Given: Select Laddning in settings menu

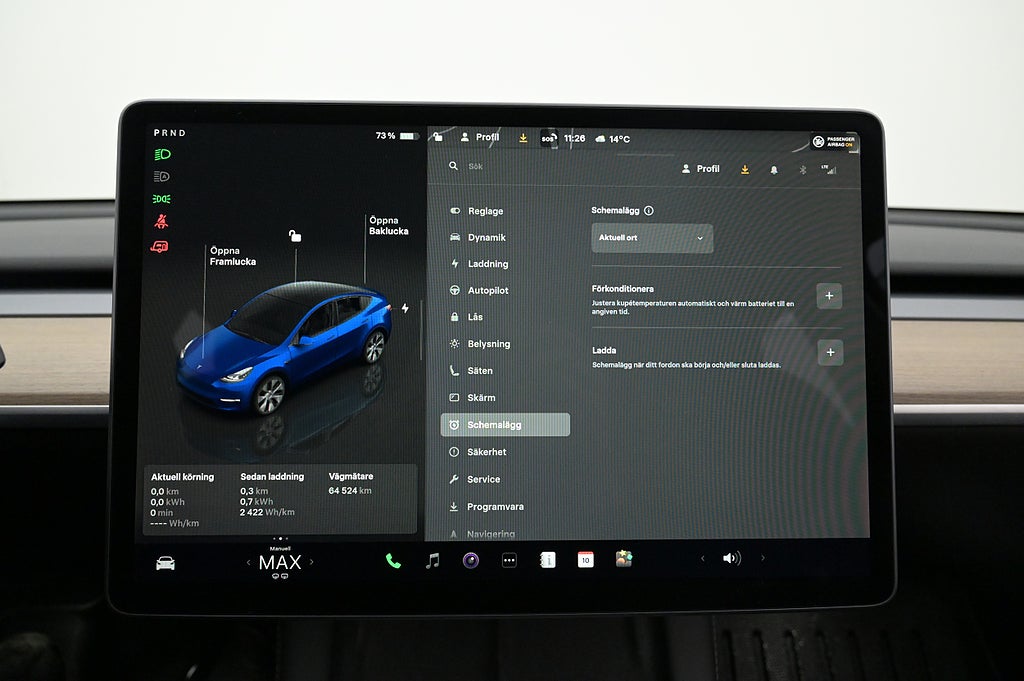Looking at the screenshot, I should pyautogui.click(x=487, y=264).
